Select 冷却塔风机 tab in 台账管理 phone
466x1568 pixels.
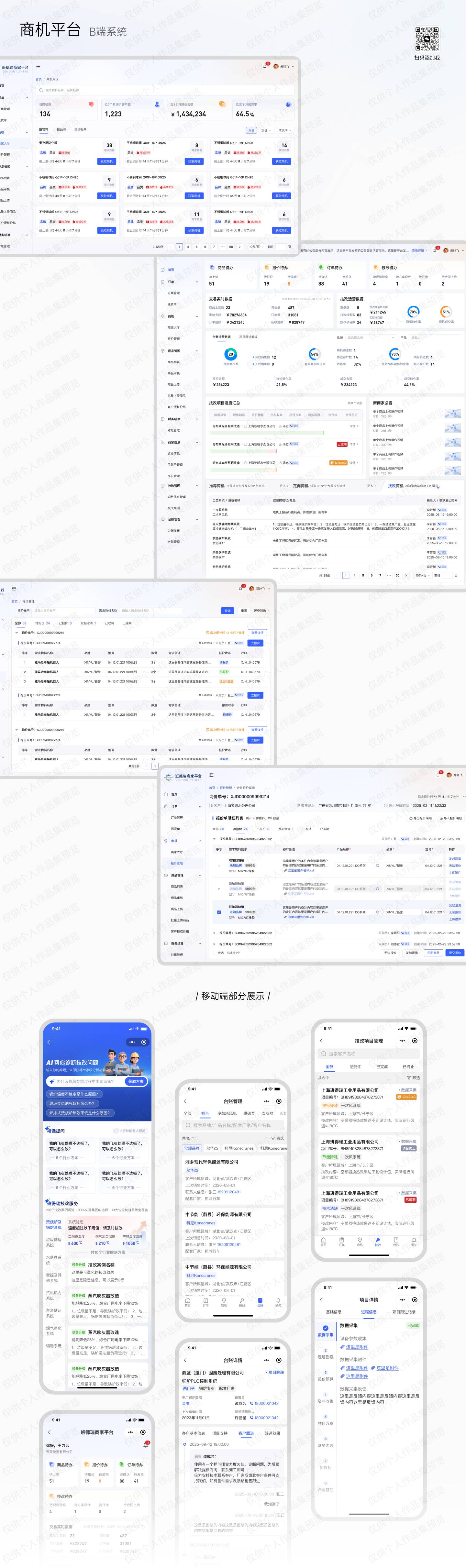click(227, 1114)
